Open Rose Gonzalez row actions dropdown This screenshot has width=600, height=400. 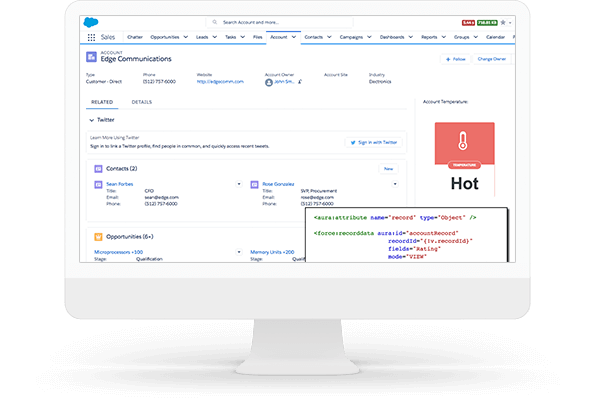pos(395,184)
